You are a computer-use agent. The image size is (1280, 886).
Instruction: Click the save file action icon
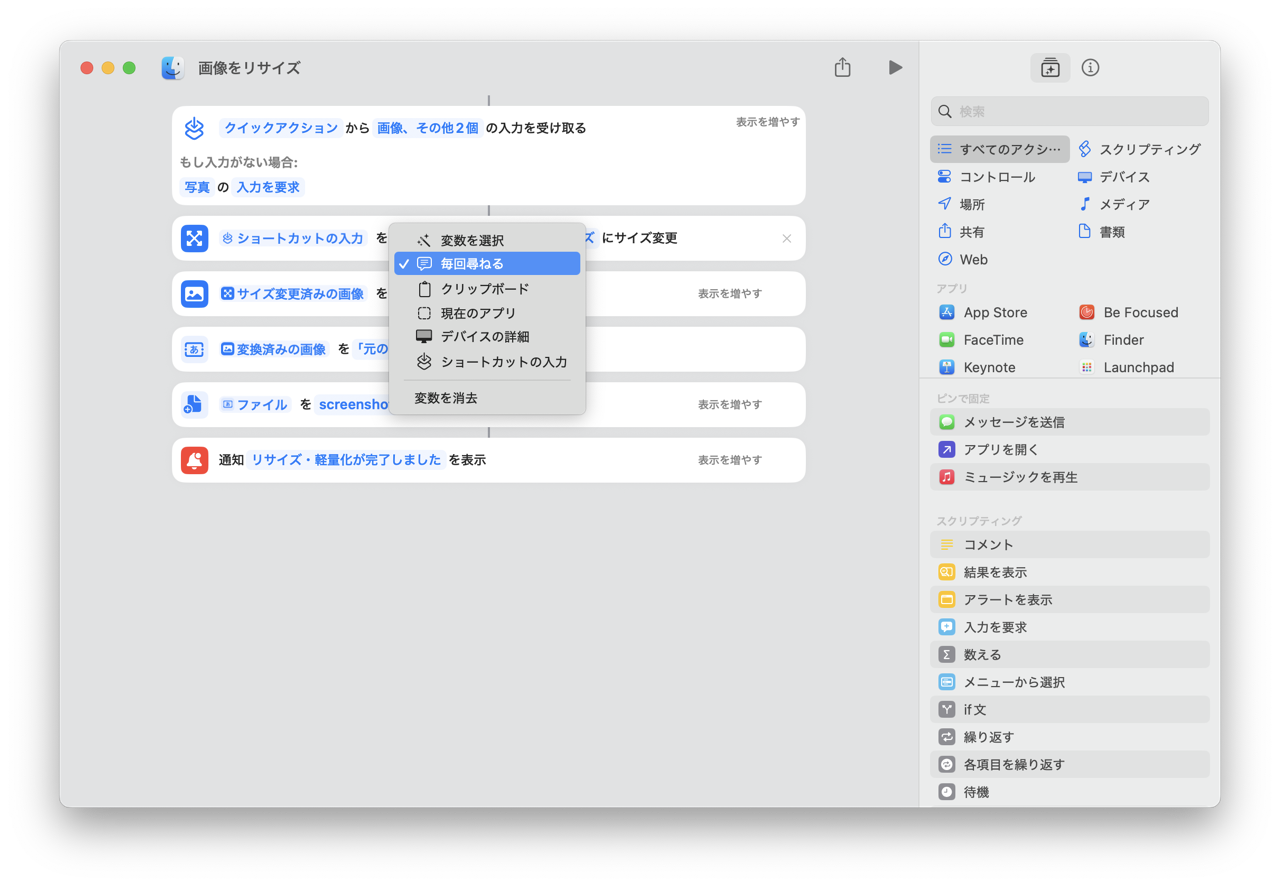[x=195, y=405]
